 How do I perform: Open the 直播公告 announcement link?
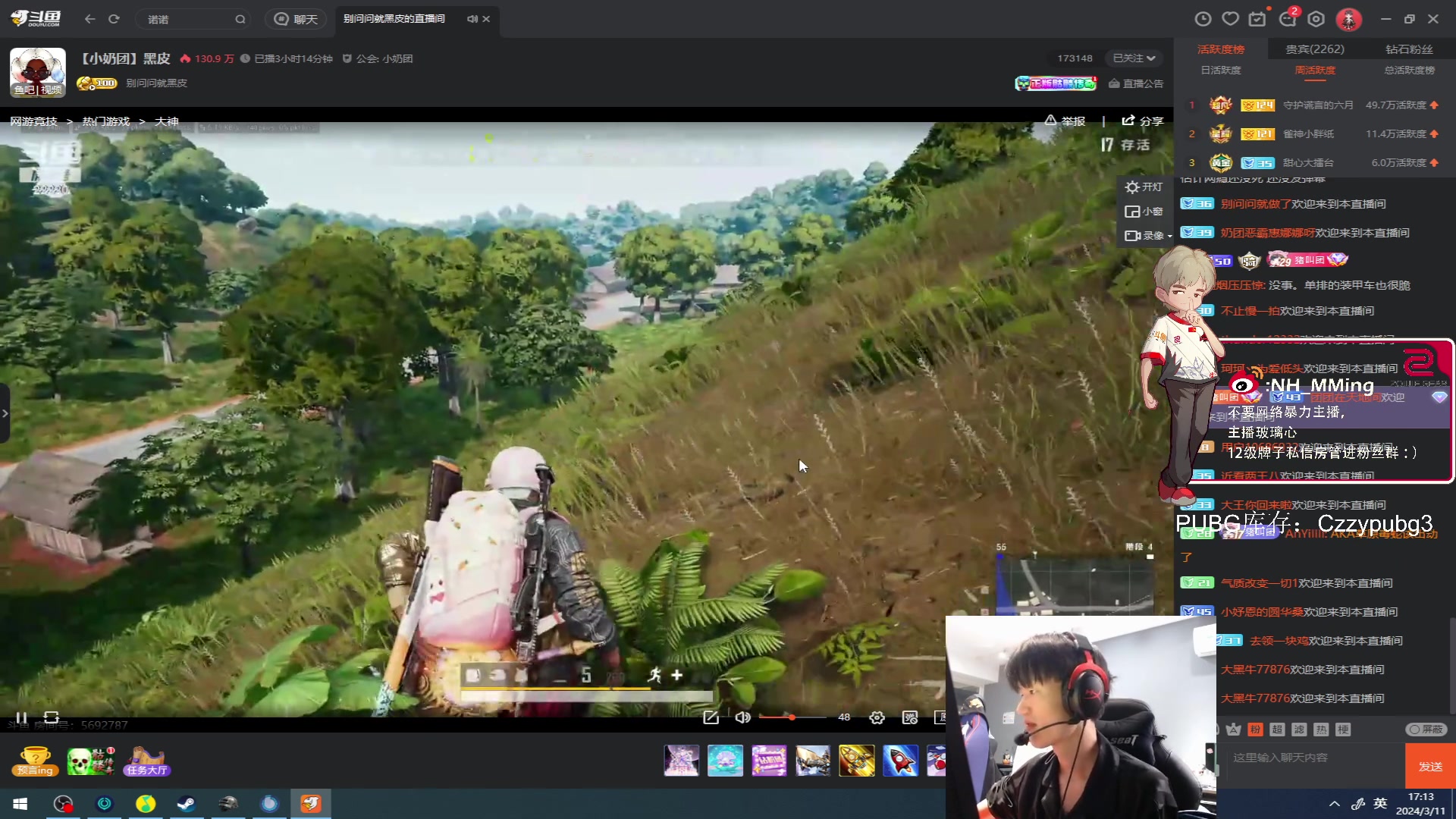1136,83
